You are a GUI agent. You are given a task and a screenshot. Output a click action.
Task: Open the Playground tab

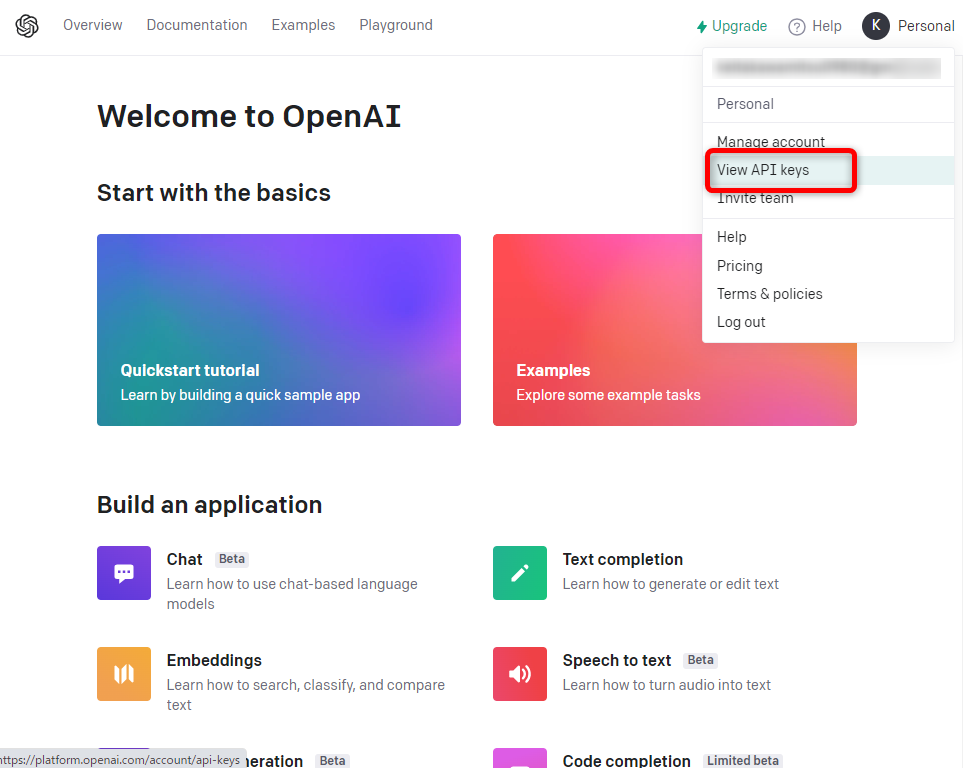pos(396,25)
